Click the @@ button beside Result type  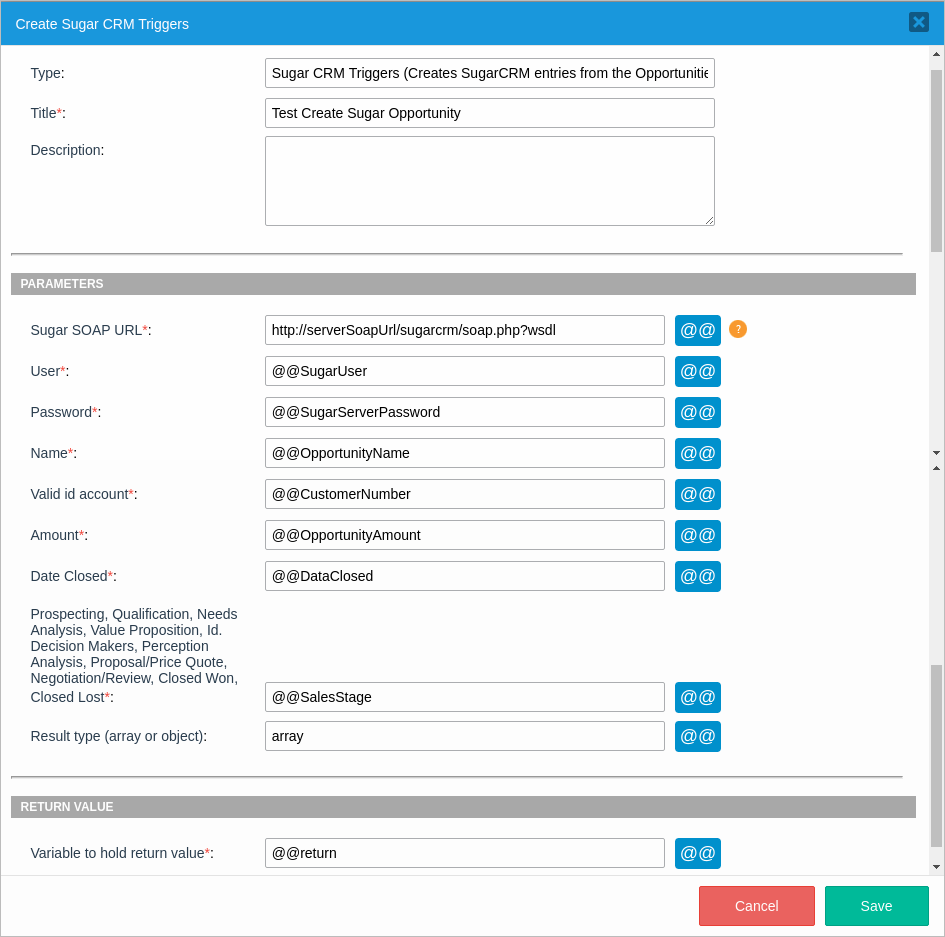pos(697,736)
